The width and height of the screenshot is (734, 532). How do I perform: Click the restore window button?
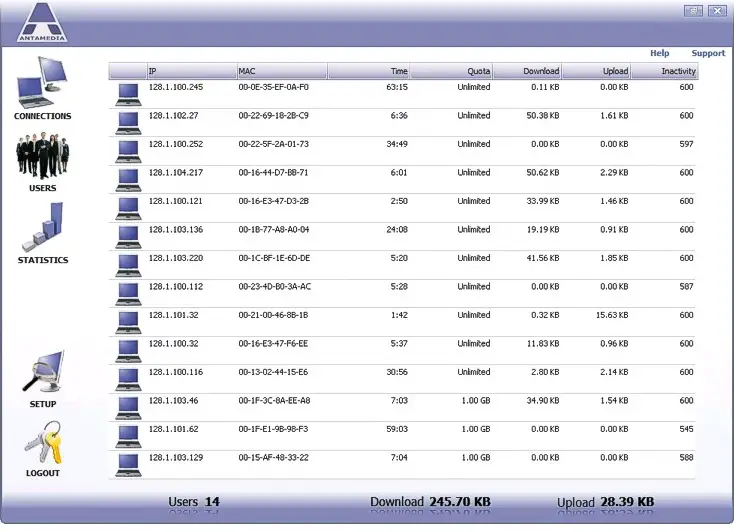click(x=693, y=11)
